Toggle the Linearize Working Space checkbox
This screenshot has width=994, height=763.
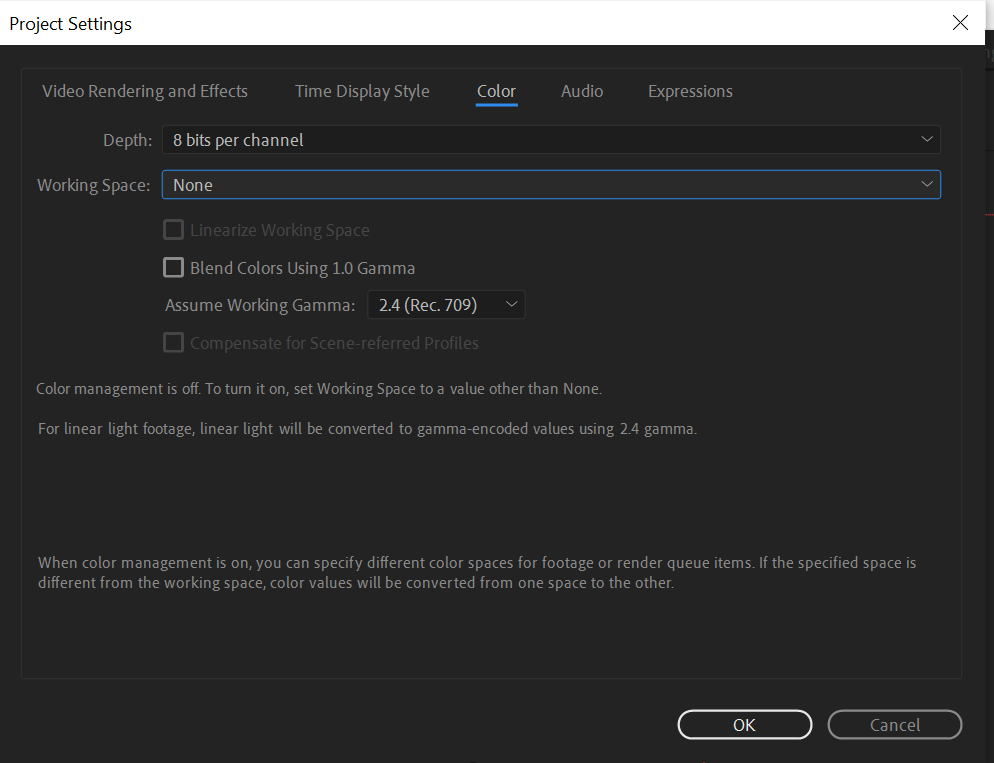click(x=173, y=229)
